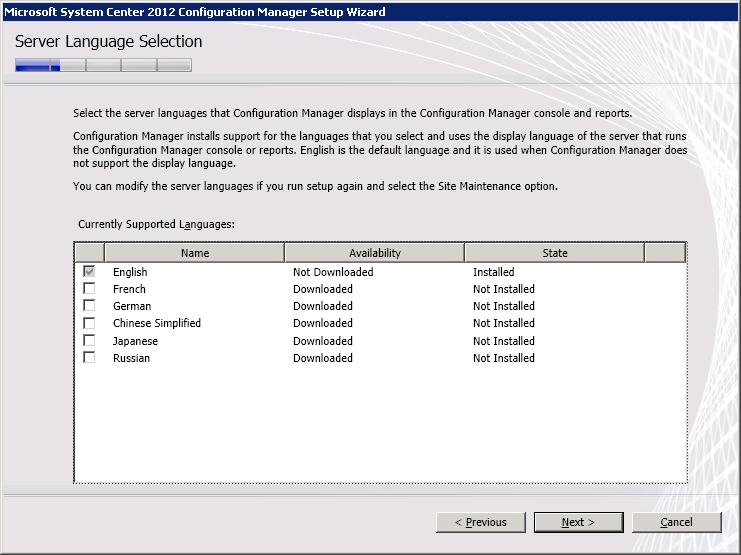Tick the Chinese Simplified checkbox
Viewport: 741px width, 555px height.
[x=89, y=323]
